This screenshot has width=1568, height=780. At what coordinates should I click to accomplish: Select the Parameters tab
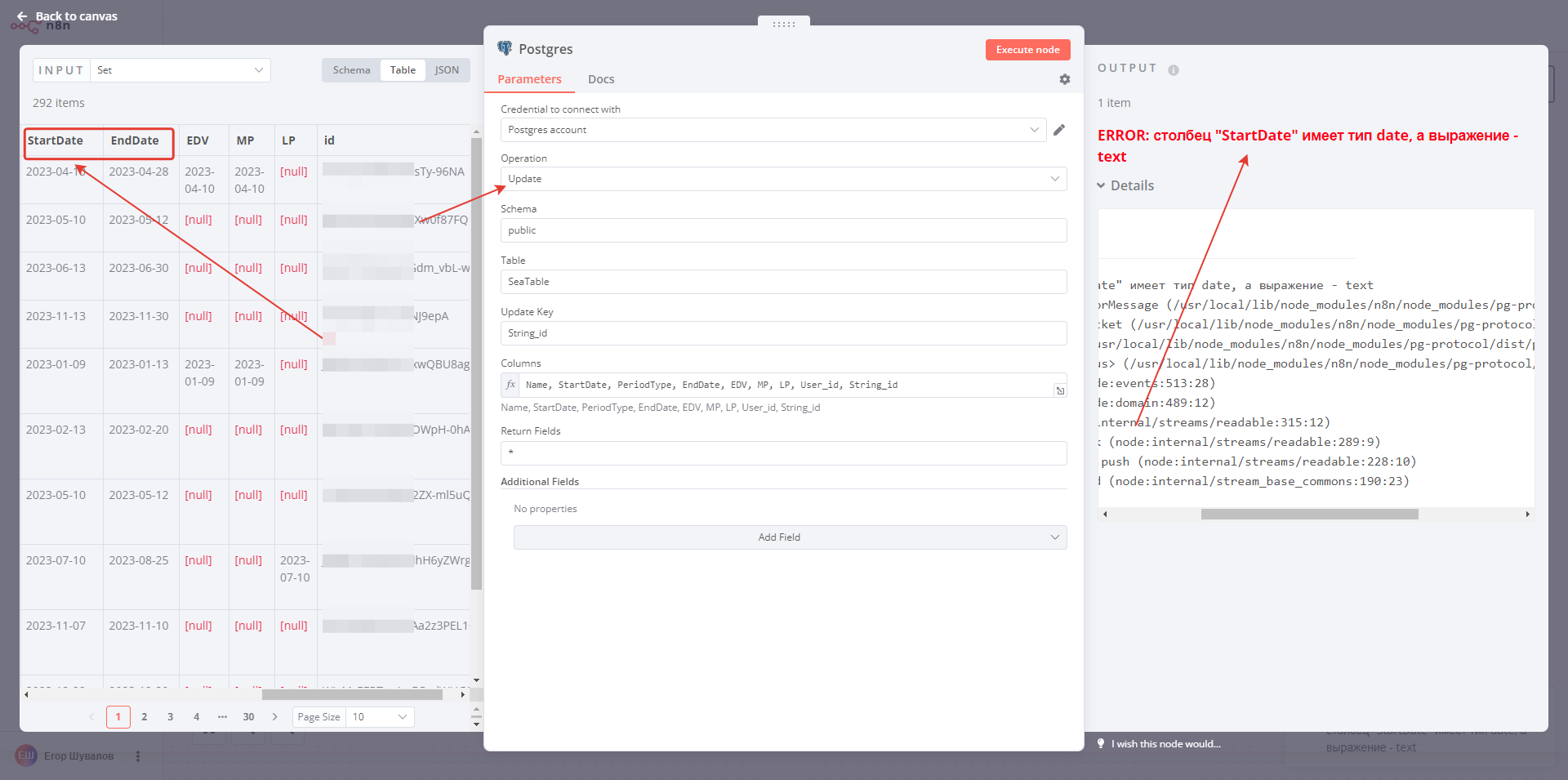(x=529, y=78)
